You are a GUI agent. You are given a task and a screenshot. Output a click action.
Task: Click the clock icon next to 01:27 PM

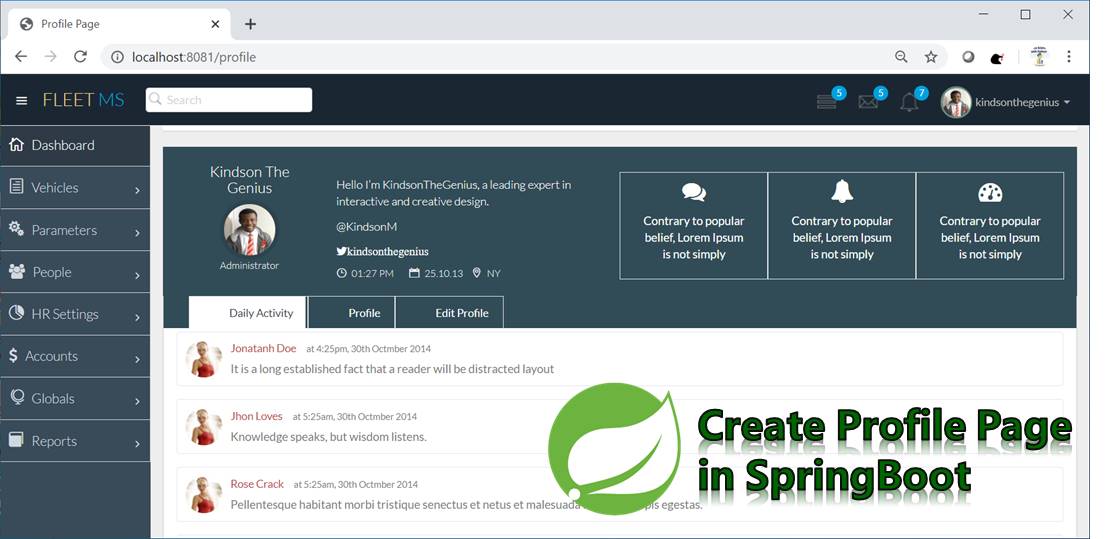pyautogui.click(x=341, y=273)
